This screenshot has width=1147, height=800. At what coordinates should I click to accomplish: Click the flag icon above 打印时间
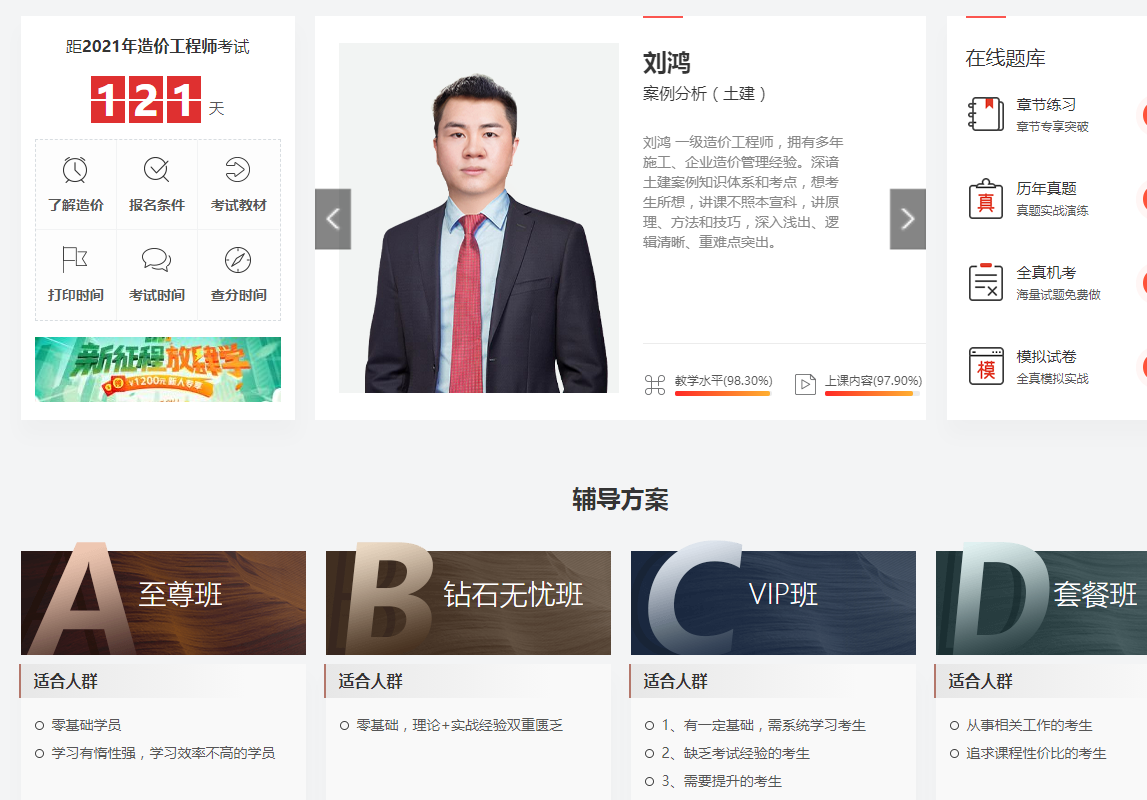coord(75,260)
